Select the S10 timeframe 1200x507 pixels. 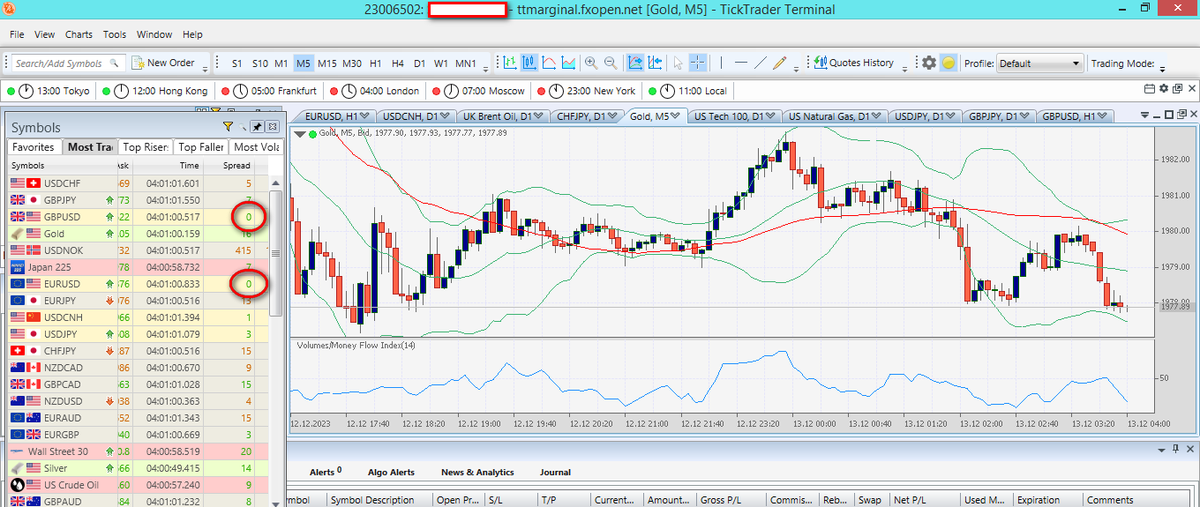pyautogui.click(x=259, y=63)
